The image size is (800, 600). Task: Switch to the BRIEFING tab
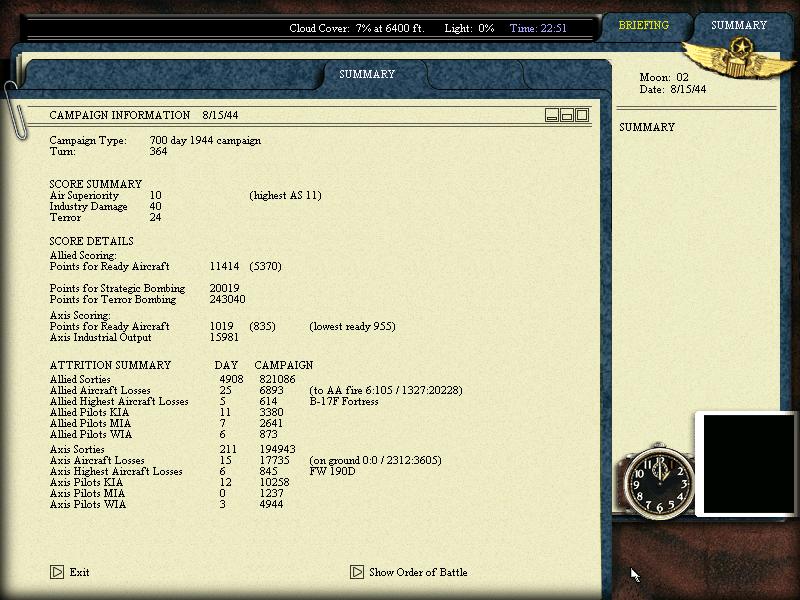tap(643, 26)
